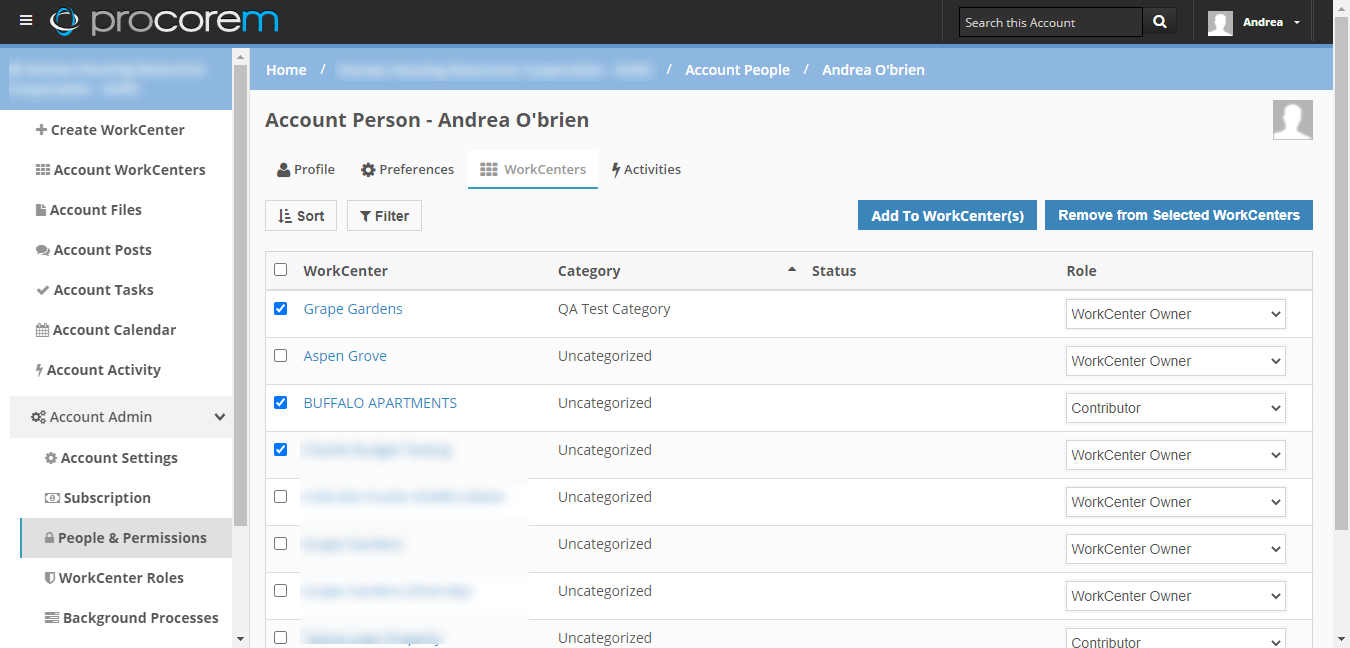Viewport: 1350px width, 648px height.
Task: Switch to the Preferences tab
Action: tap(407, 169)
